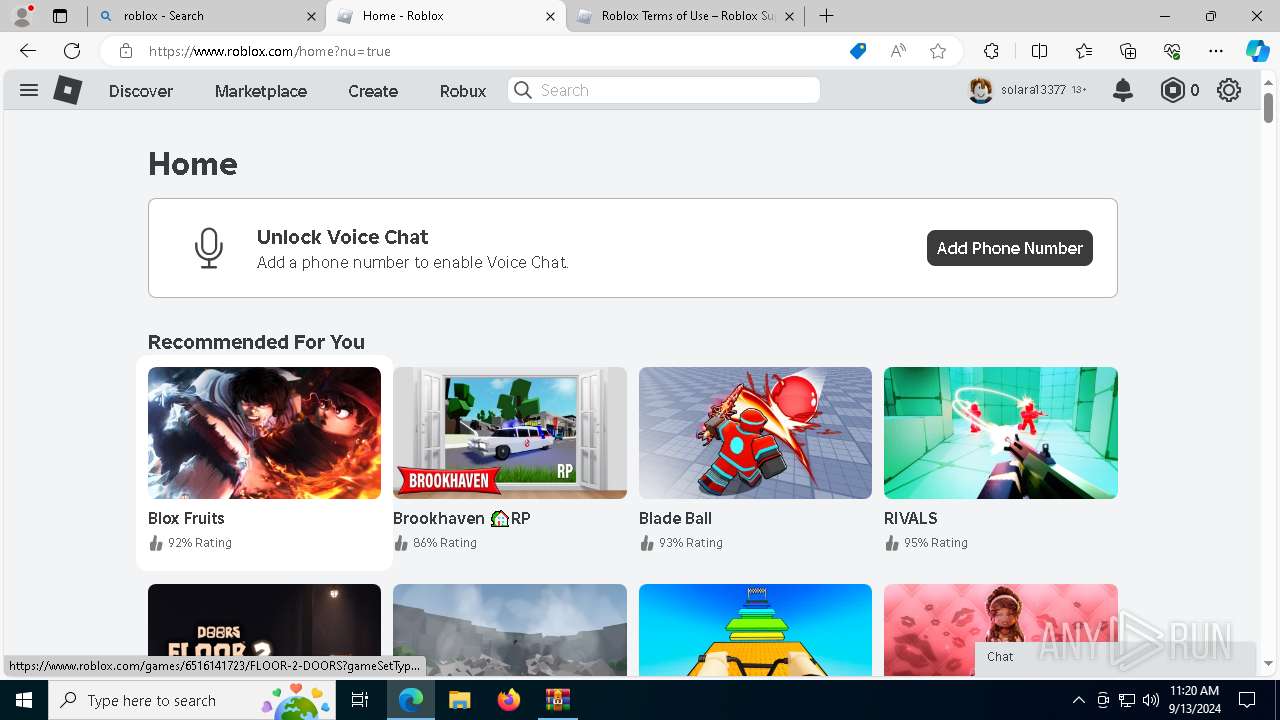Click the taskbar search box
1280x720 pixels.
(x=193, y=700)
